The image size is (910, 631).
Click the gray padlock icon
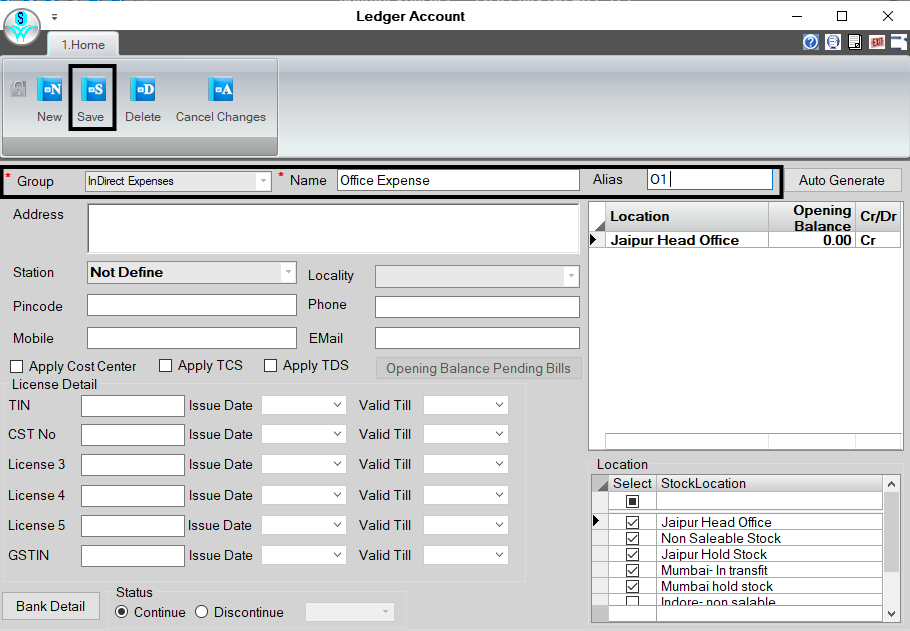18,90
